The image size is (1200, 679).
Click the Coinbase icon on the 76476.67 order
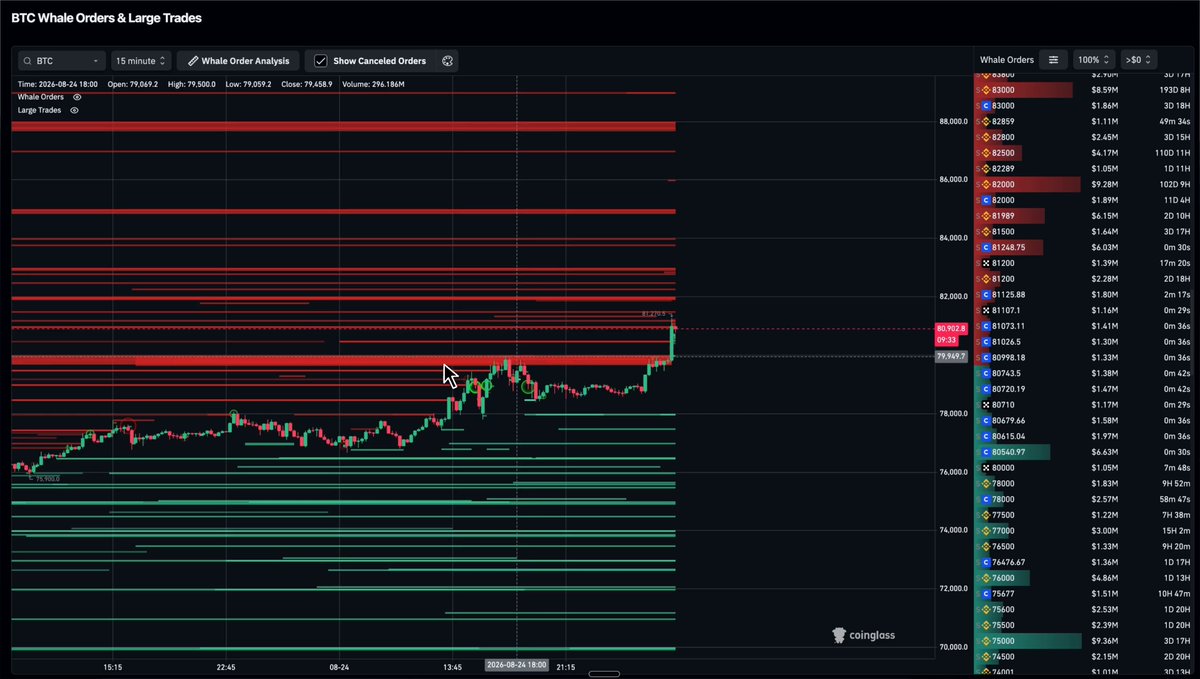[x=987, y=562]
